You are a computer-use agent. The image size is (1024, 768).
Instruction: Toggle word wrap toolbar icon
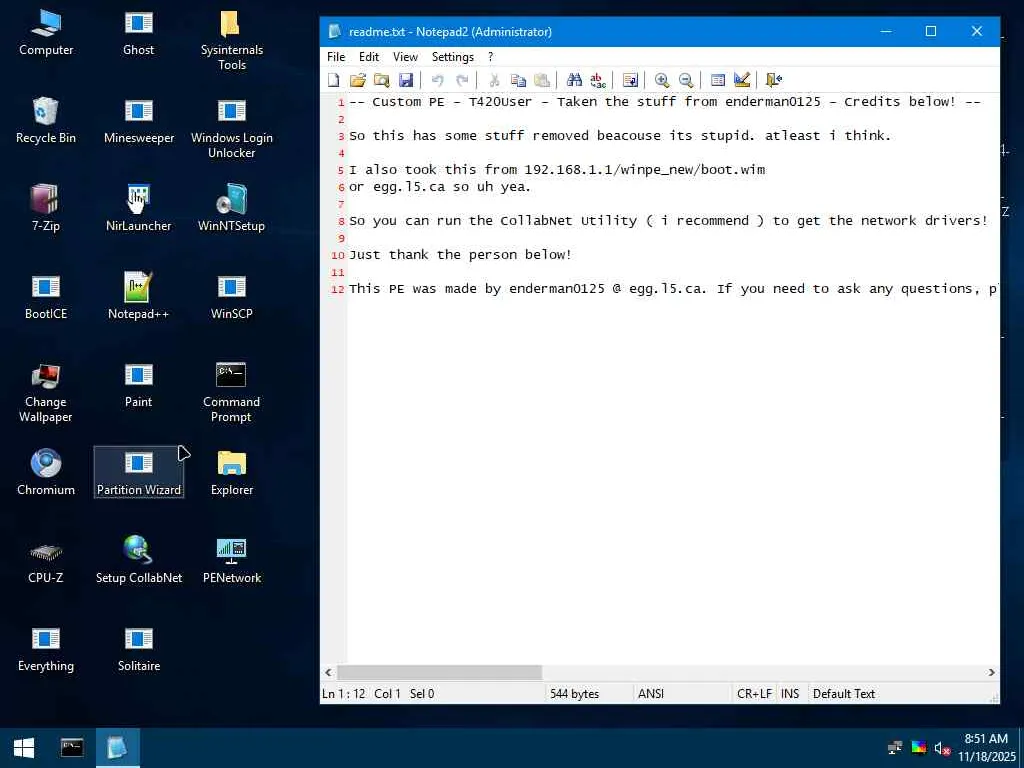coord(630,80)
